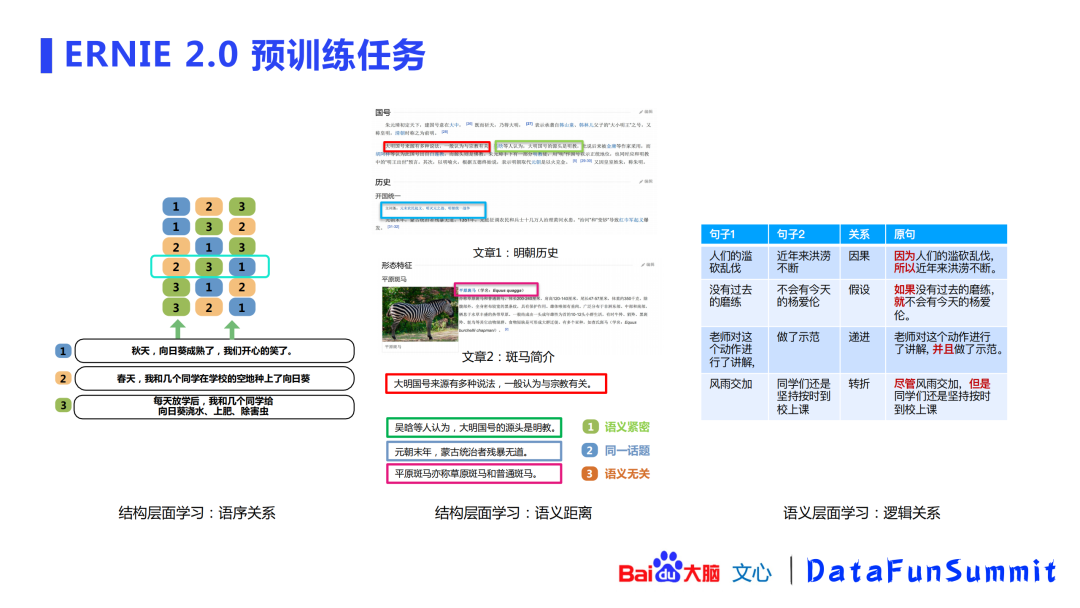Click the 原句 cell starting with 如果没有过去的磨练
The image size is (1080, 608).
(x=946, y=302)
